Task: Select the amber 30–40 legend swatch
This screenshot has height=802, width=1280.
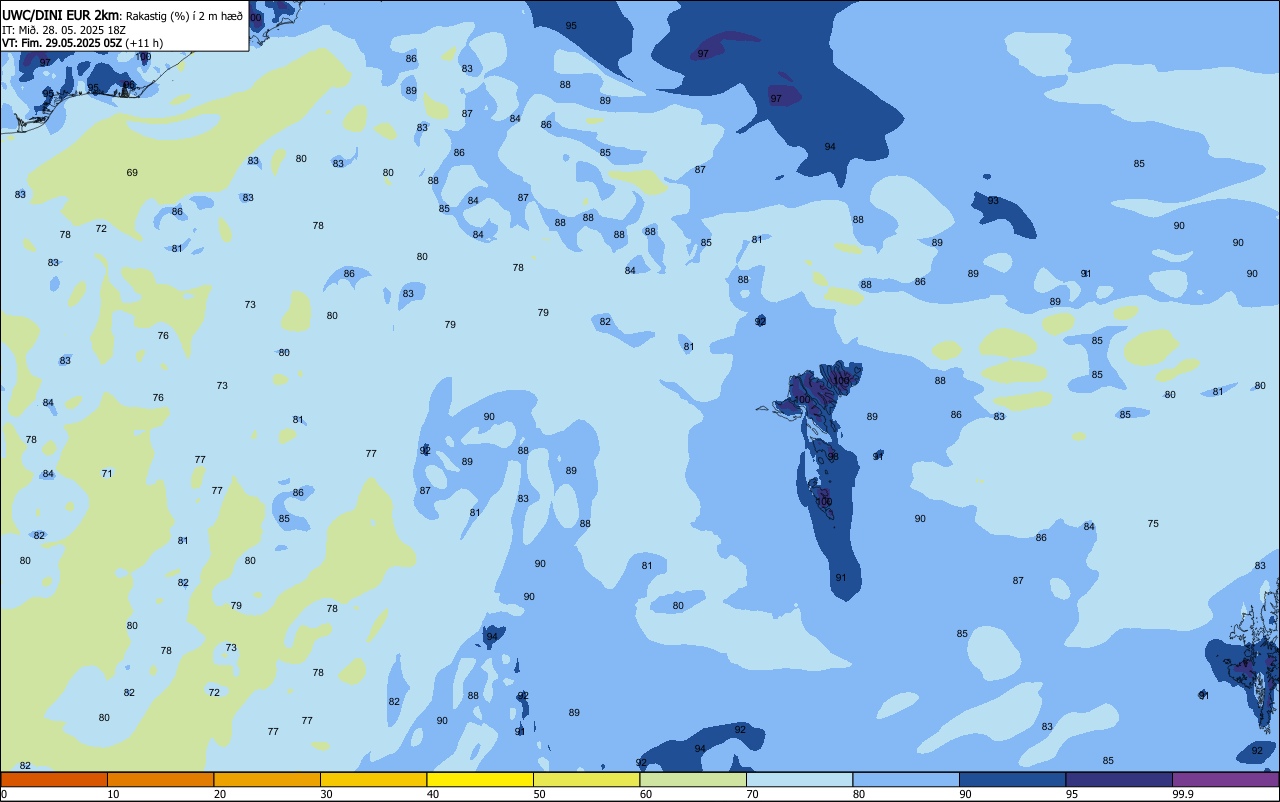Action: click(373, 779)
